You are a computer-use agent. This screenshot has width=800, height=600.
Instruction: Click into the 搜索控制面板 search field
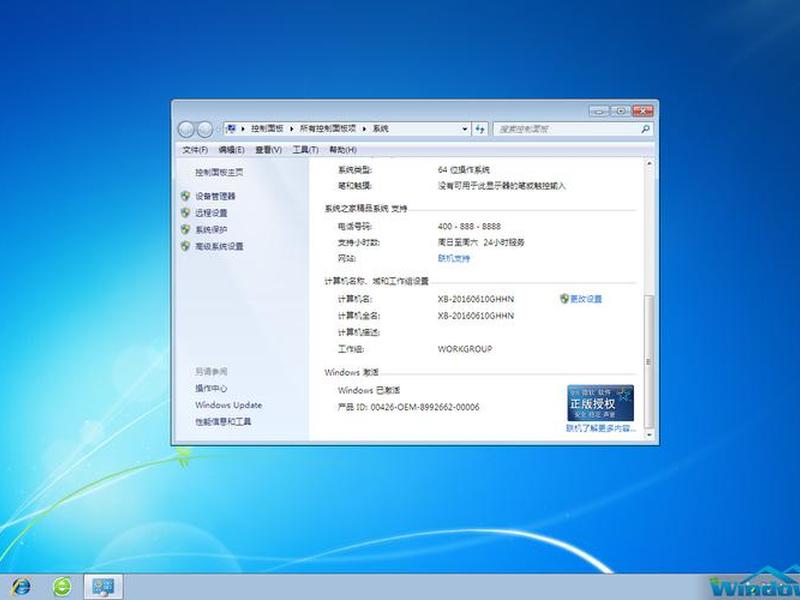point(566,129)
